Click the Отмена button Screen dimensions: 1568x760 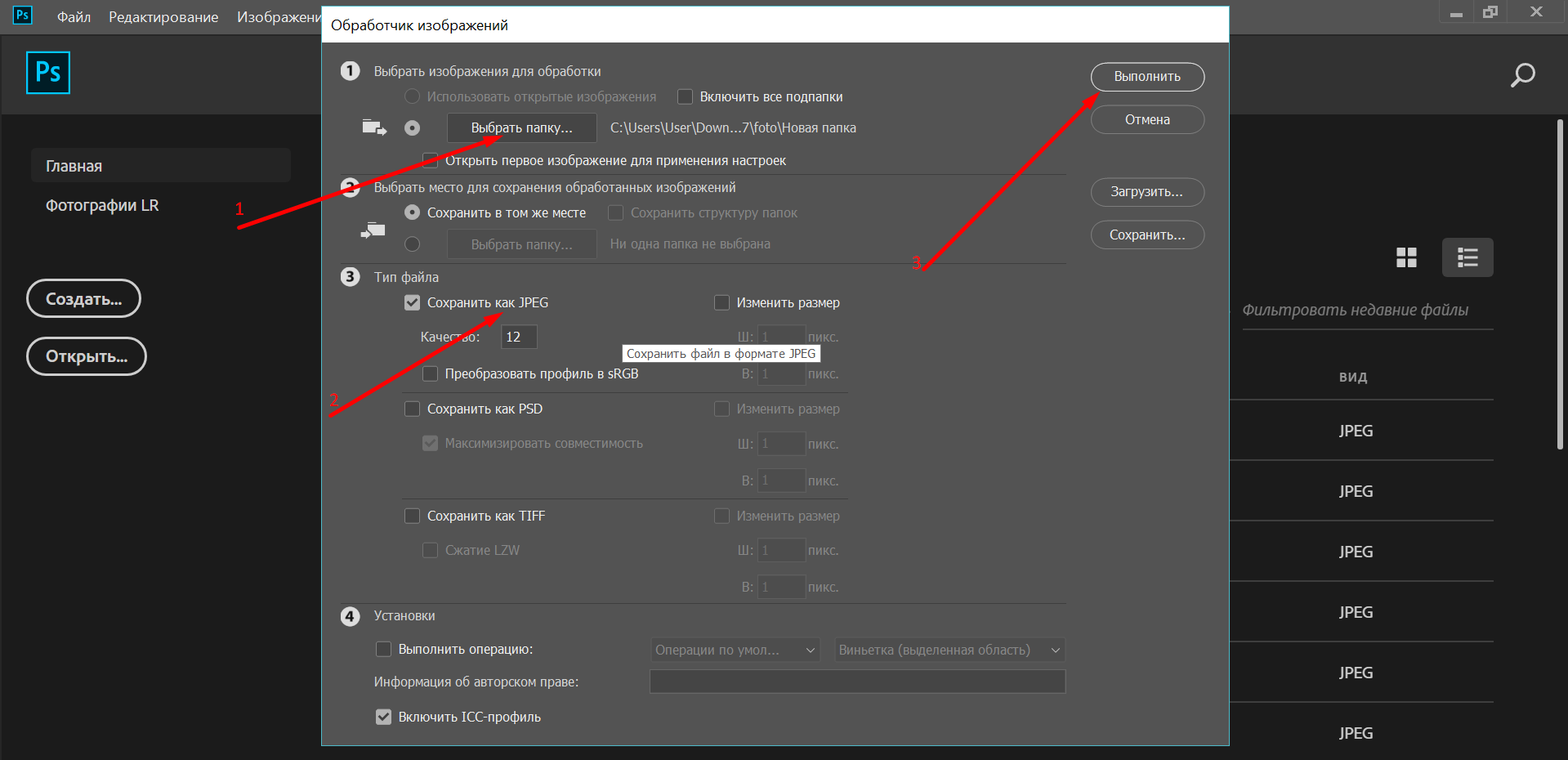pyautogui.click(x=1147, y=119)
